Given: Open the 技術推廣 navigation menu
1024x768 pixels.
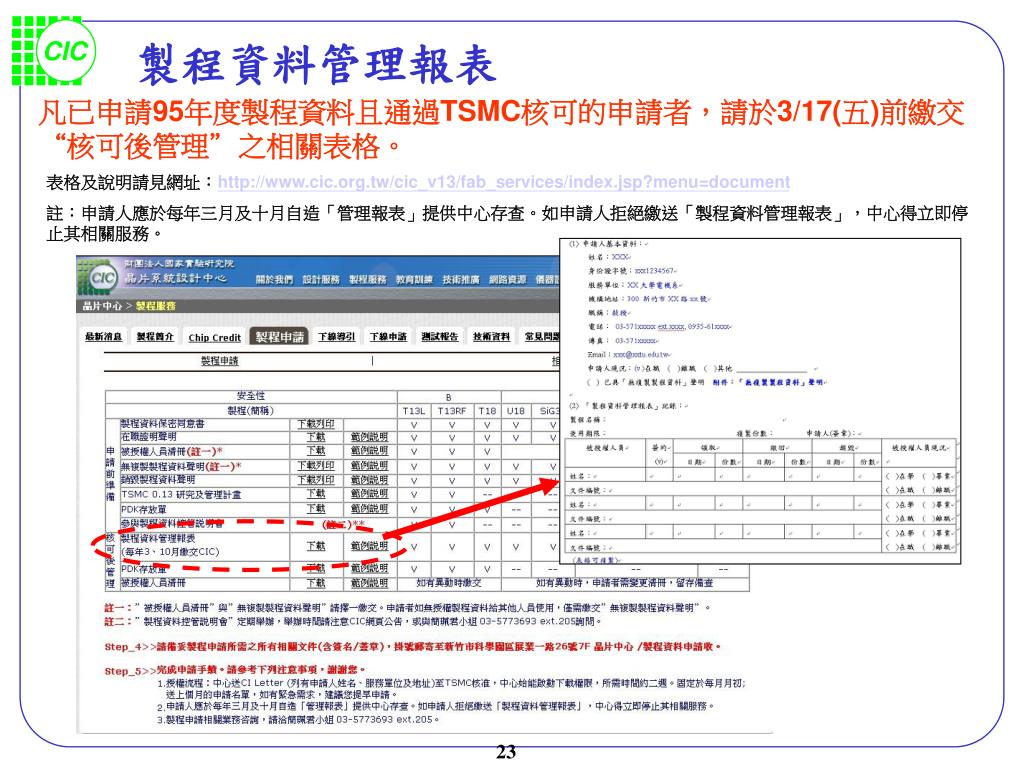Looking at the screenshot, I should click(461, 280).
